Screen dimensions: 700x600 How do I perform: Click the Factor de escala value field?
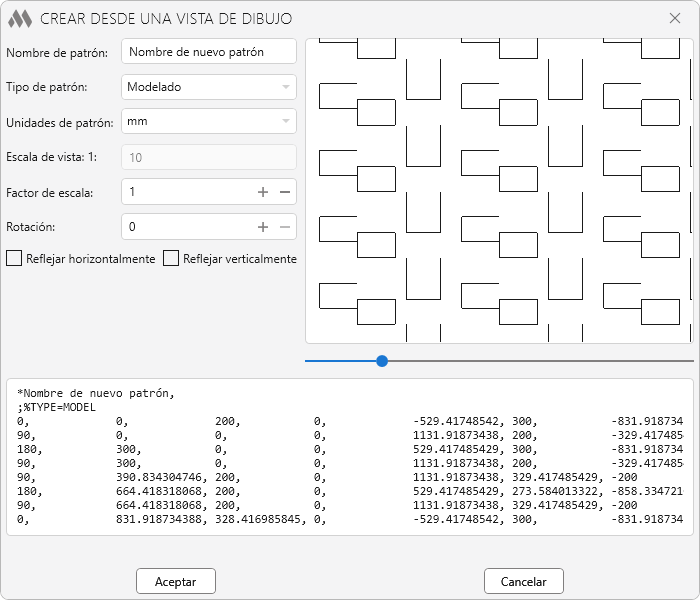pos(187,192)
